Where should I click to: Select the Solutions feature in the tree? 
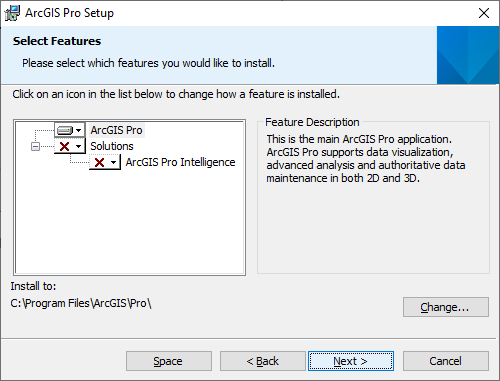[112, 146]
